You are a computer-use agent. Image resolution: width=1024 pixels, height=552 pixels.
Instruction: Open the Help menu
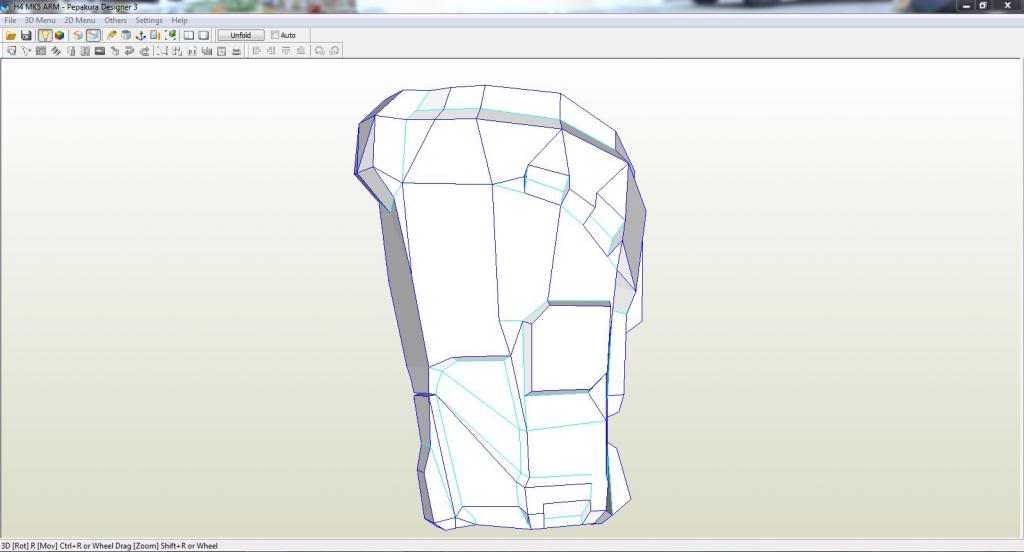pos(179,20)
